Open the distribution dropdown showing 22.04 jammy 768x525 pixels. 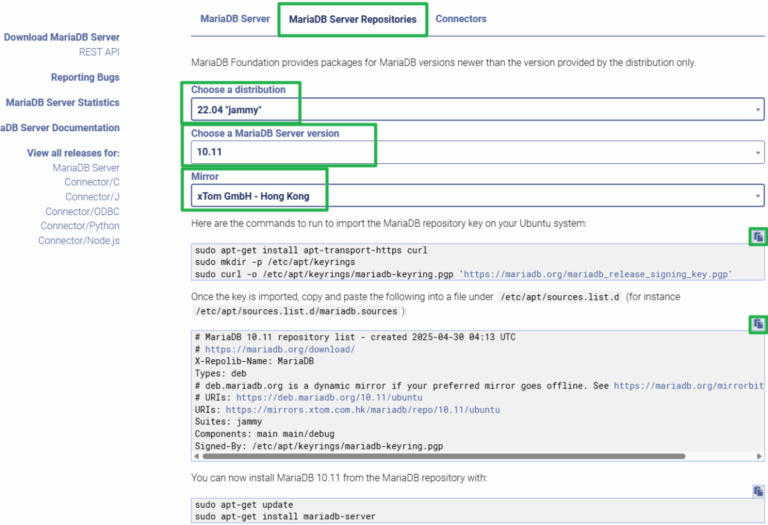point(478,109)
